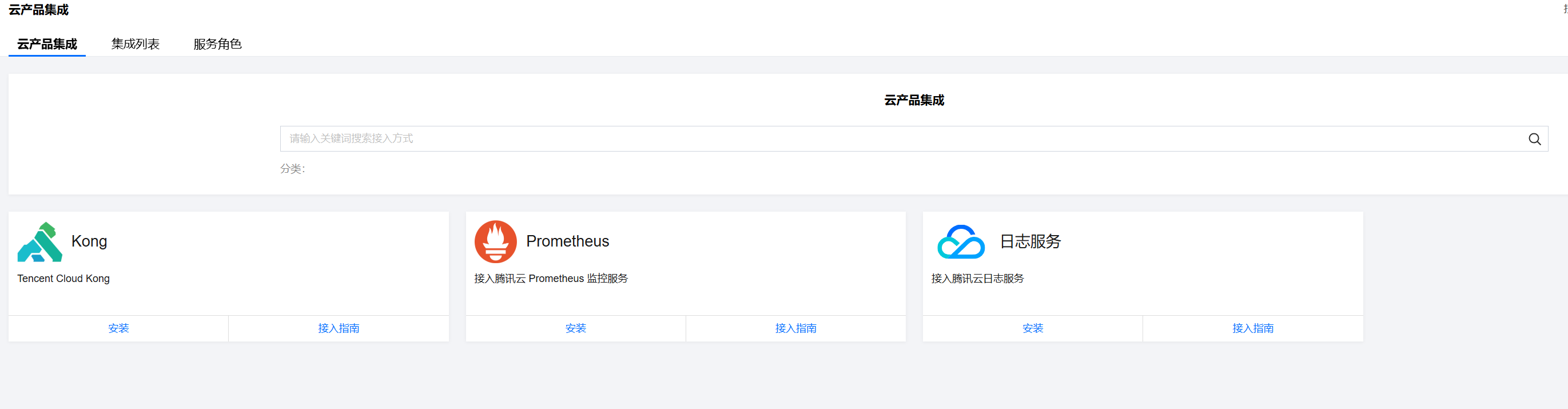Click '接入腾讯云日志服务' description text

977,278
